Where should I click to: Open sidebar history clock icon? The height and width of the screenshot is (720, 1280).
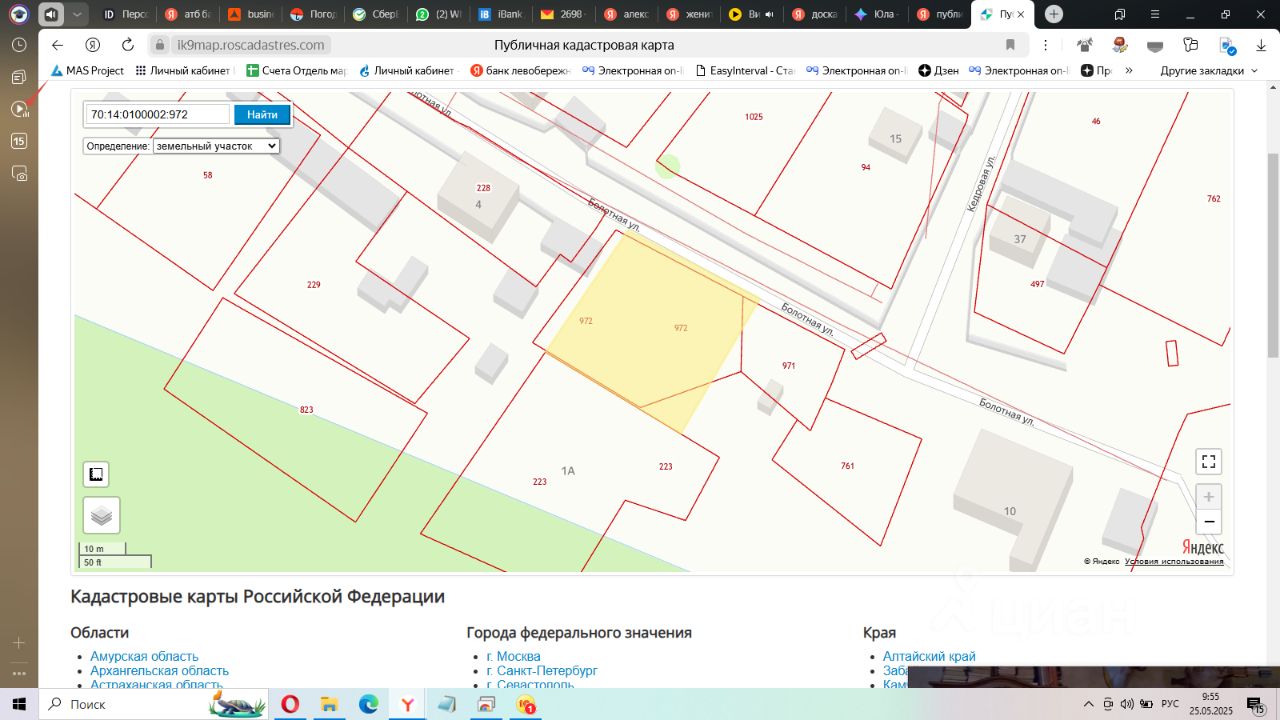tap(18, 45)
